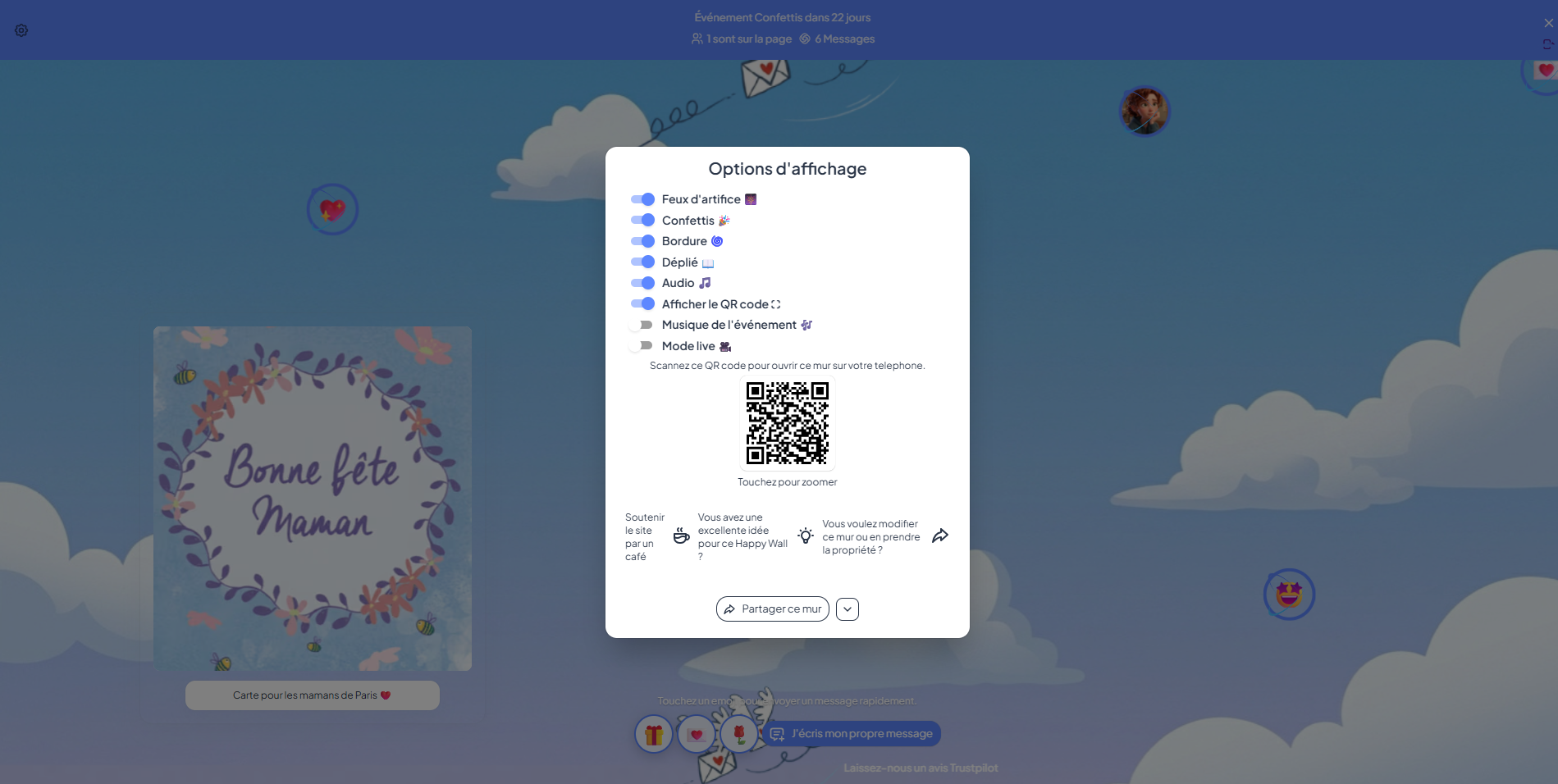This screenshot has width=1558, height=784.
Task: Disable the Bordure switch
Action: 642,241
